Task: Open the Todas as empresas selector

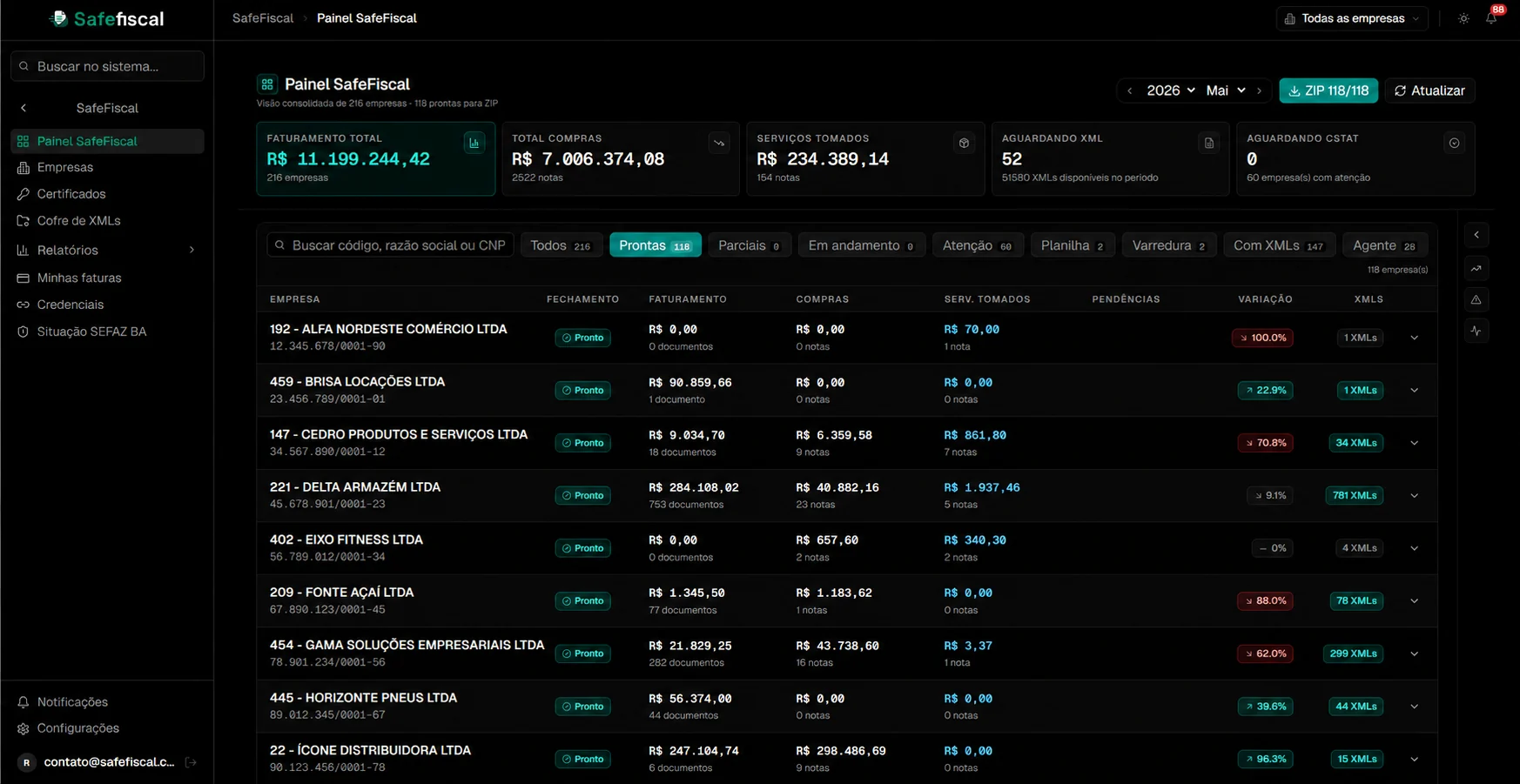Action: pos(1352,18)
